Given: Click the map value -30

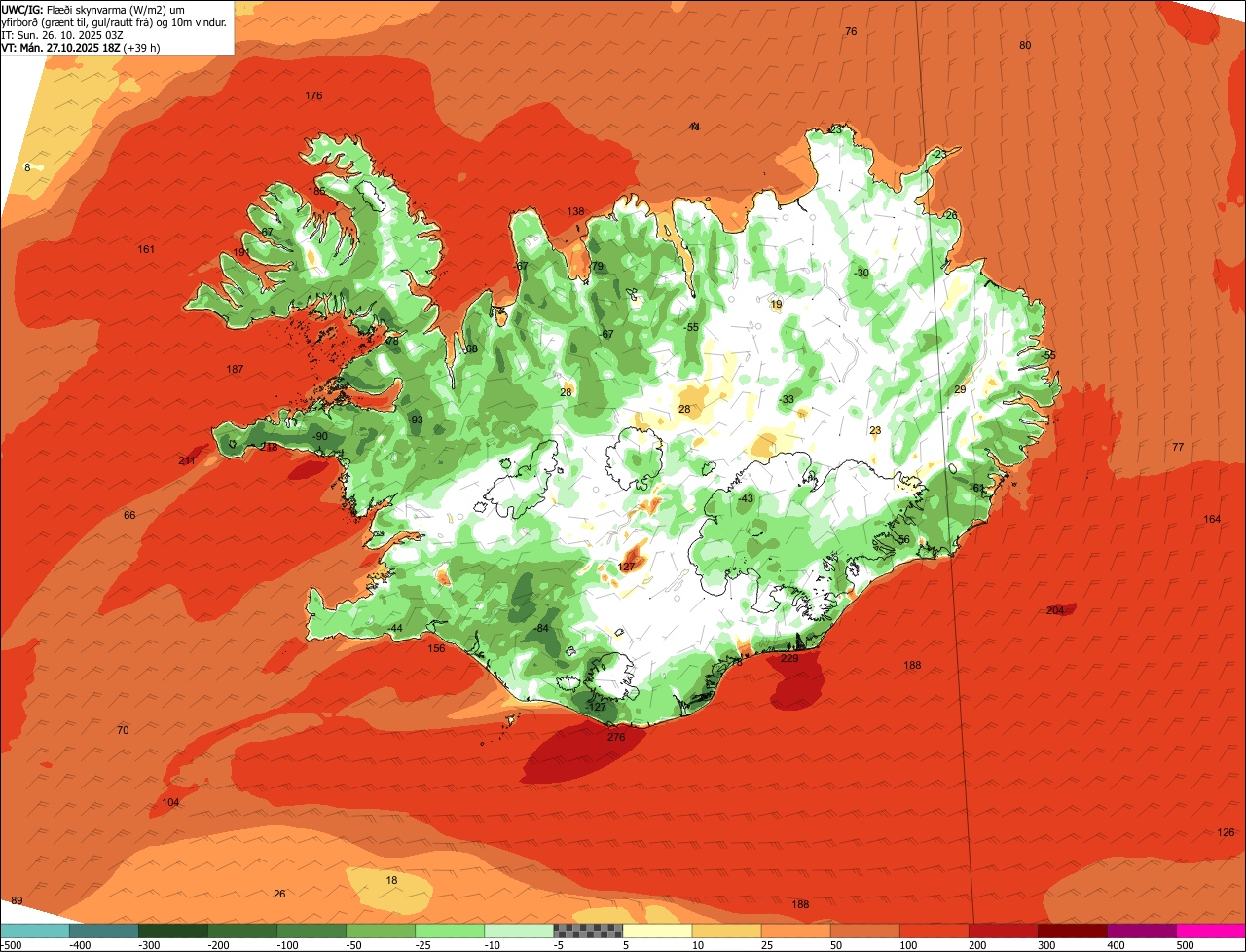Looking at the screenshot, I should pos(861,273).
